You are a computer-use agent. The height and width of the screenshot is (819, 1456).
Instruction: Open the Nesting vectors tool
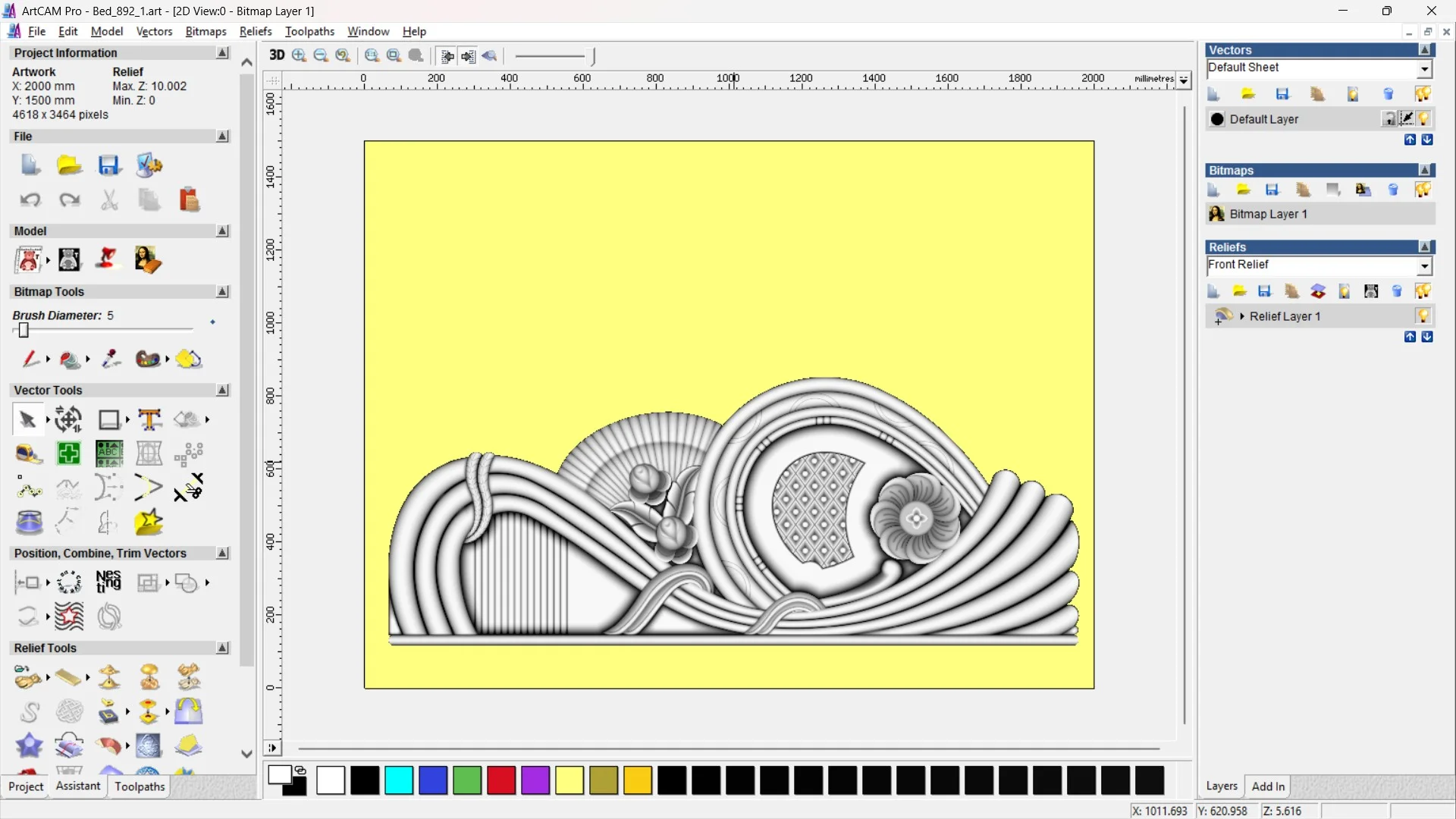coord(108,582)
